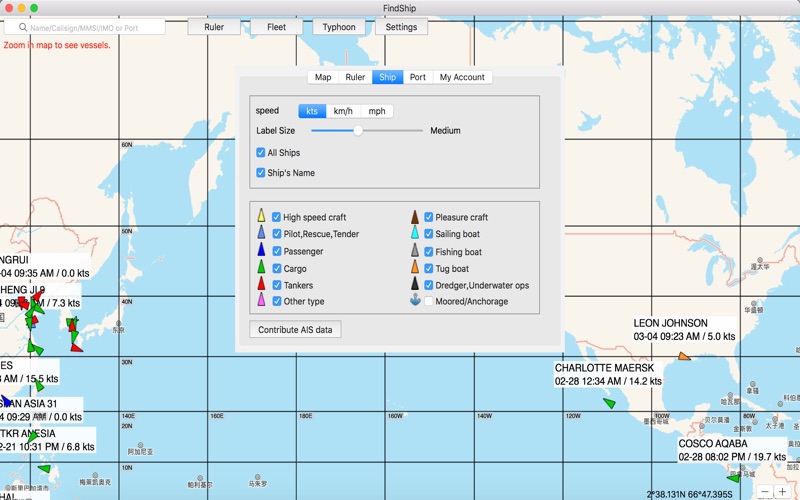Viewport: 800px width, 500px height.
Task: Click the Moored/Anchorage anchor icon
Action: tap(414, 300)
